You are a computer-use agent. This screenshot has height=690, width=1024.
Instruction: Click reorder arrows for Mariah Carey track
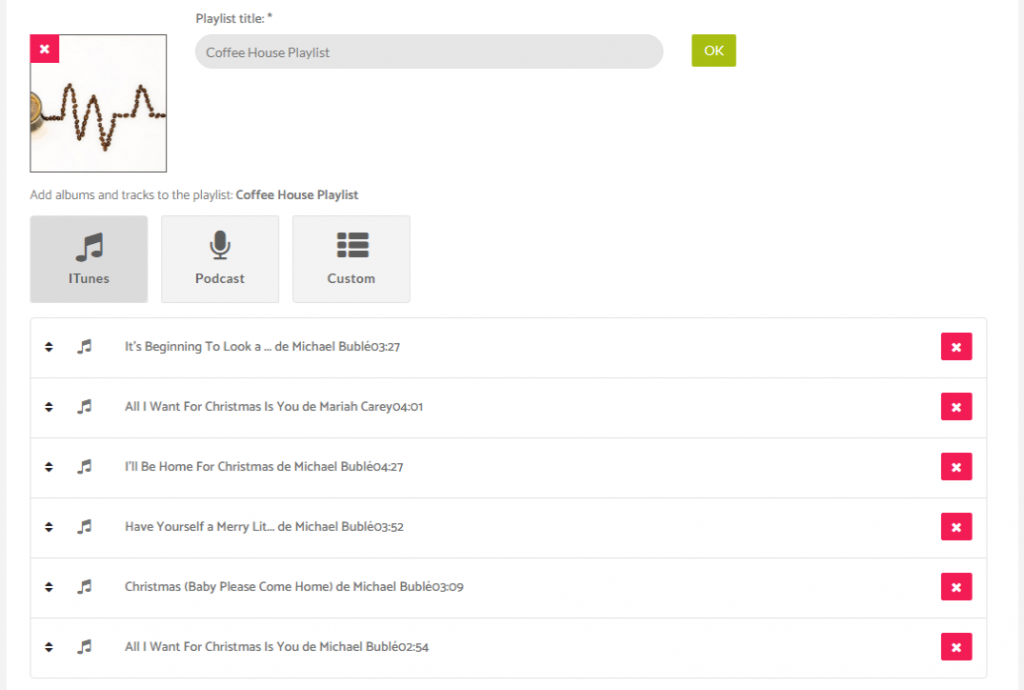49,407
